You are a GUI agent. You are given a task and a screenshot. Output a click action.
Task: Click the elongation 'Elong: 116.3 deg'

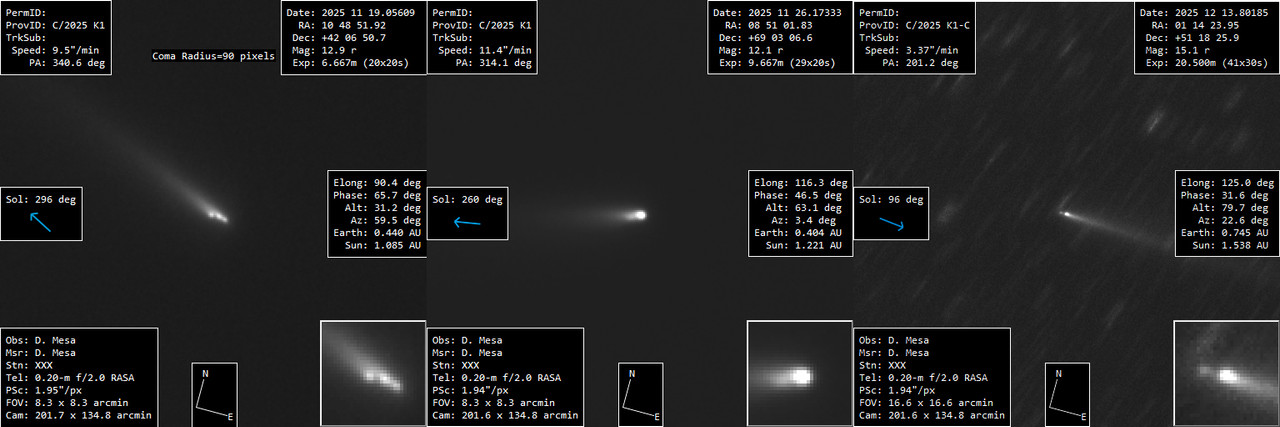point(801,183)
